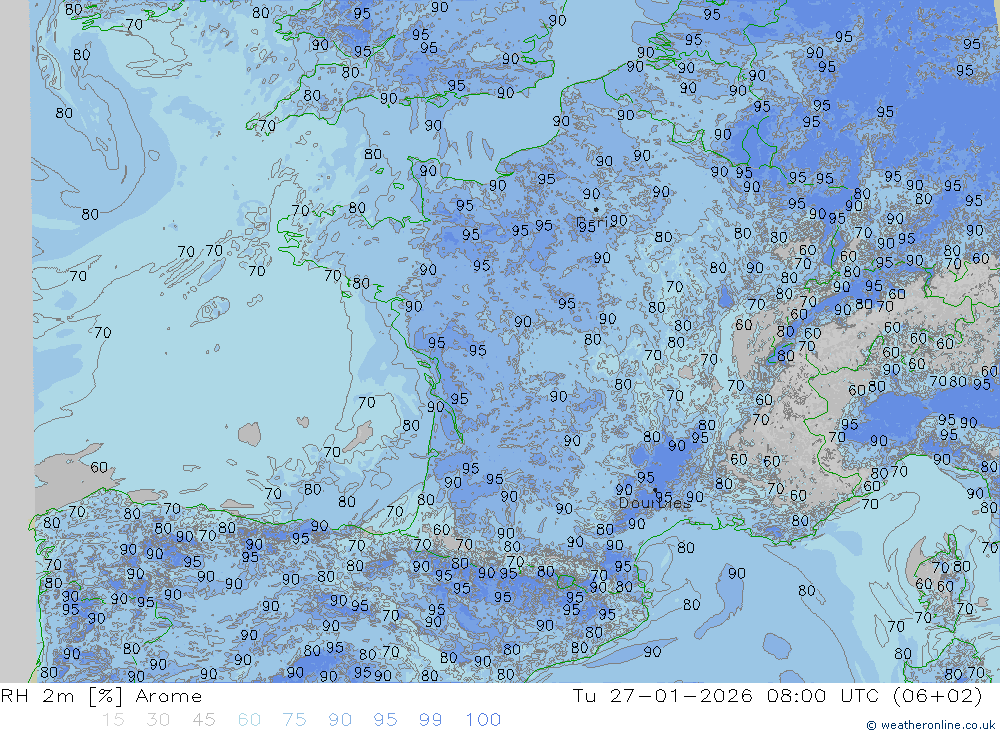Pick the 60 value in the legend scale

[x=249, y=720]
